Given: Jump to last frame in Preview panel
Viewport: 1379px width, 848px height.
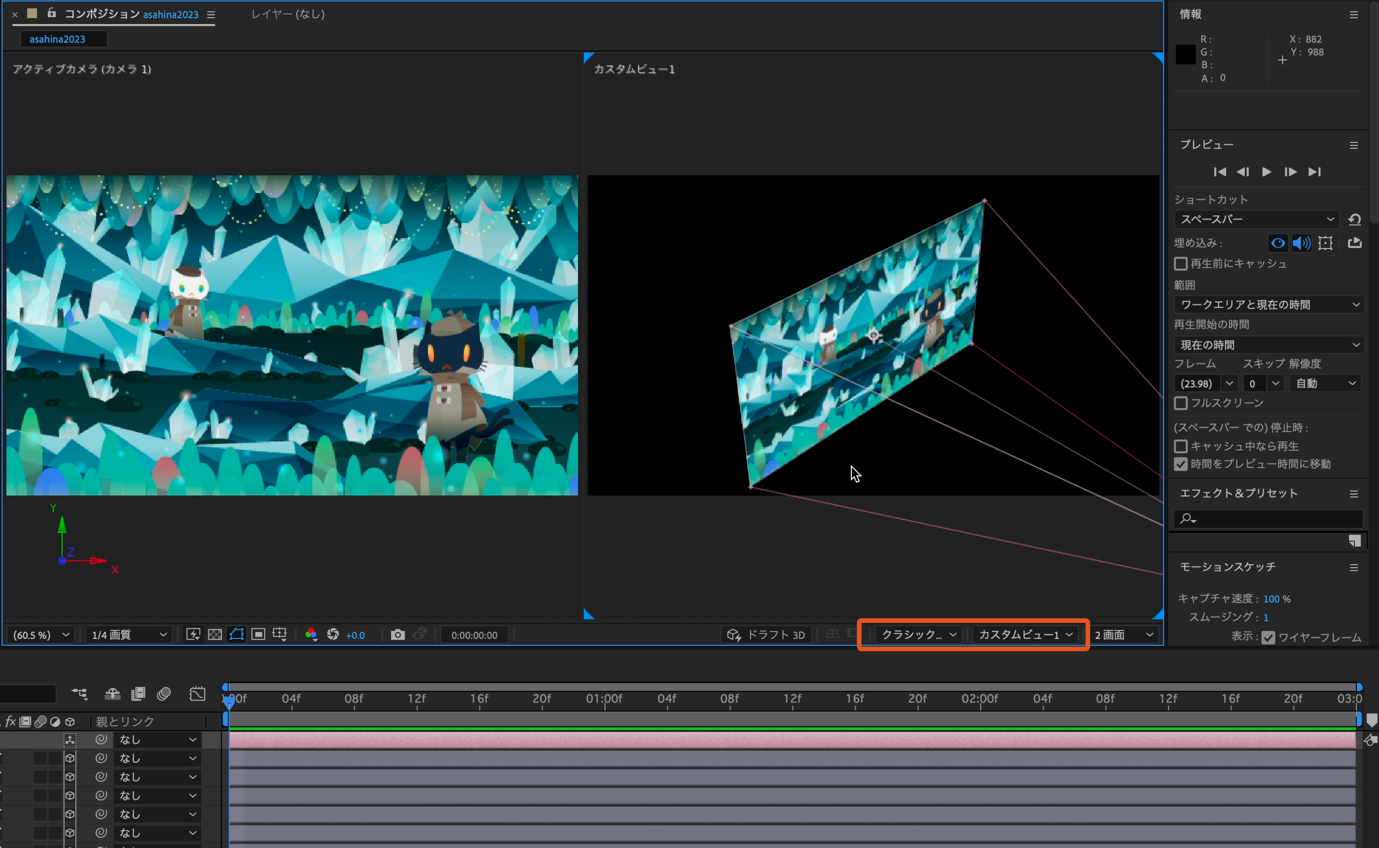Looking at the screenshot, I should pos(1315,172).
